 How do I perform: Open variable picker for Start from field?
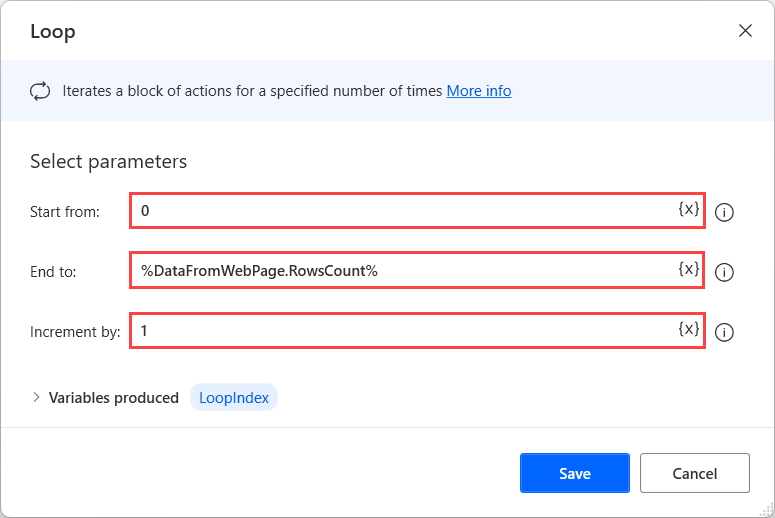point(688,210)
